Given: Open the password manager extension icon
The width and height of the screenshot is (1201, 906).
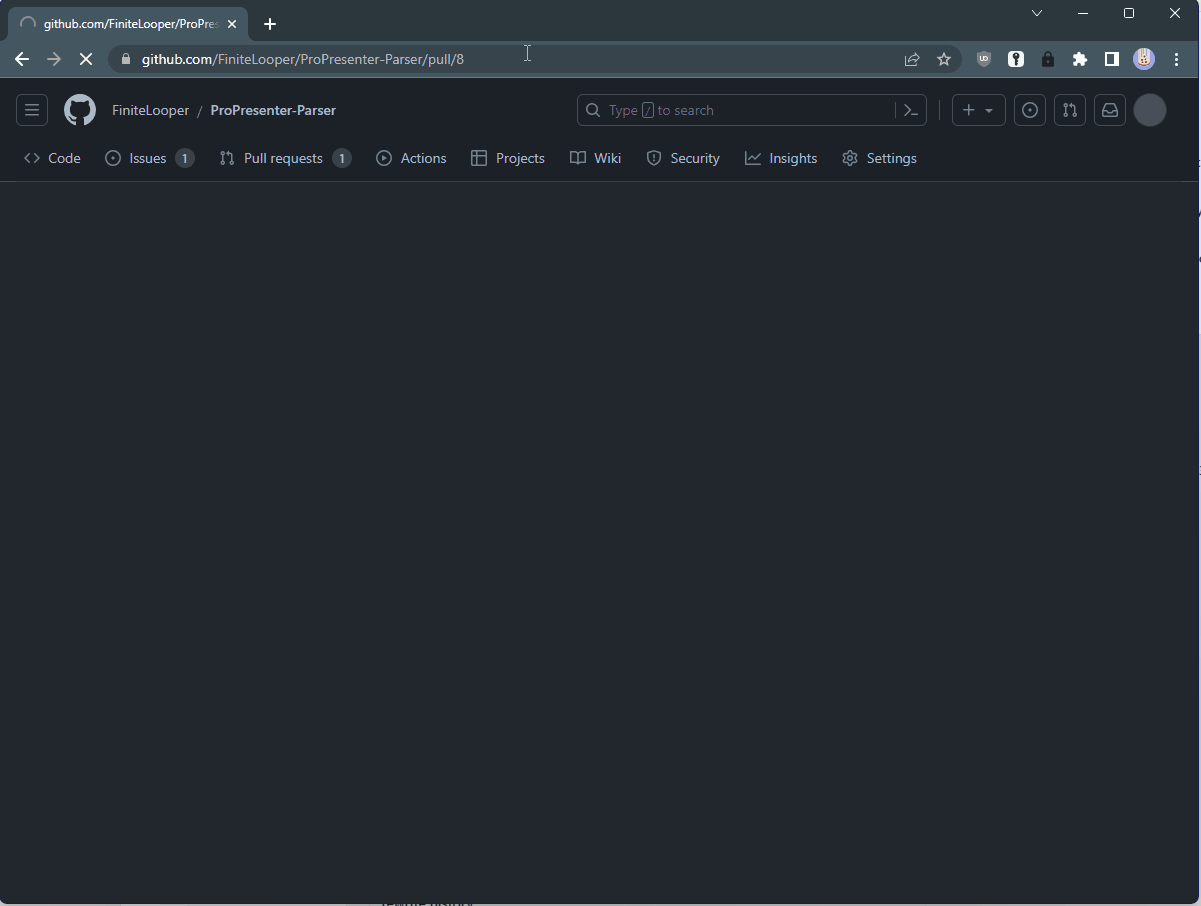Looking at the screenshot, I should click(1016, 59).
